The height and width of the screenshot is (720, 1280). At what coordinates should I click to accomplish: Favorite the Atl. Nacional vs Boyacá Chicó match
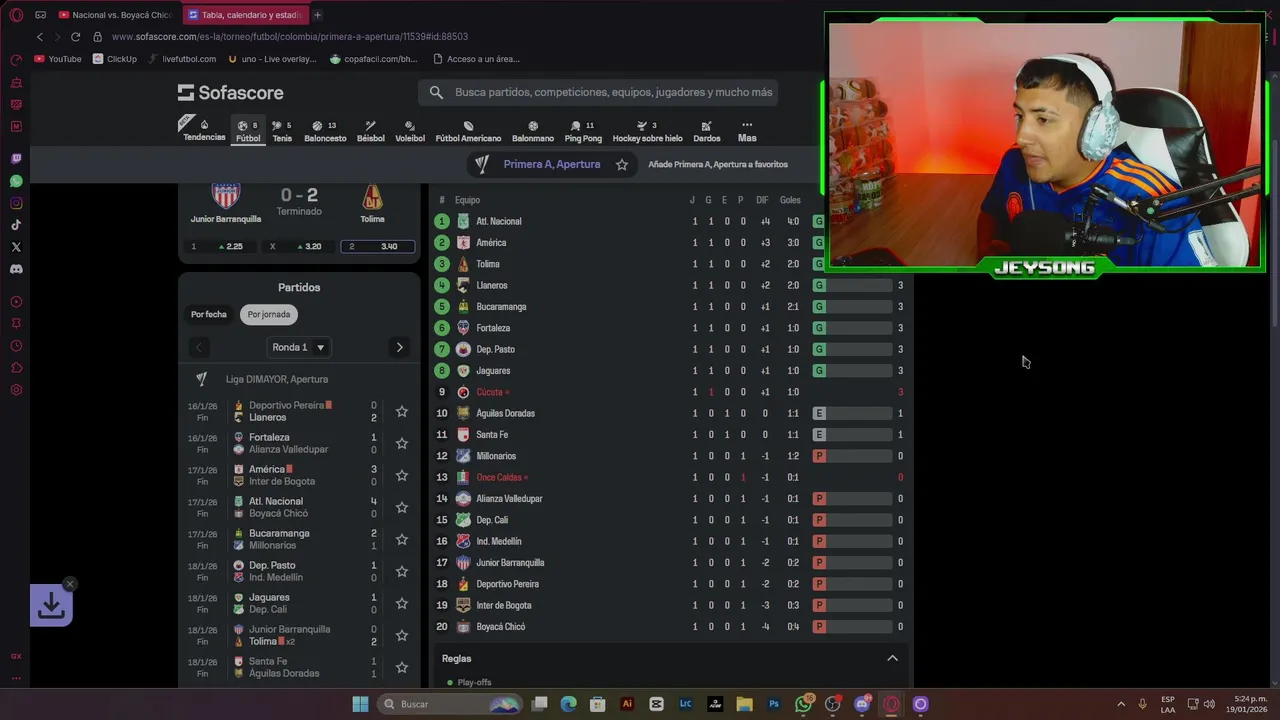(x=401, y=507)
